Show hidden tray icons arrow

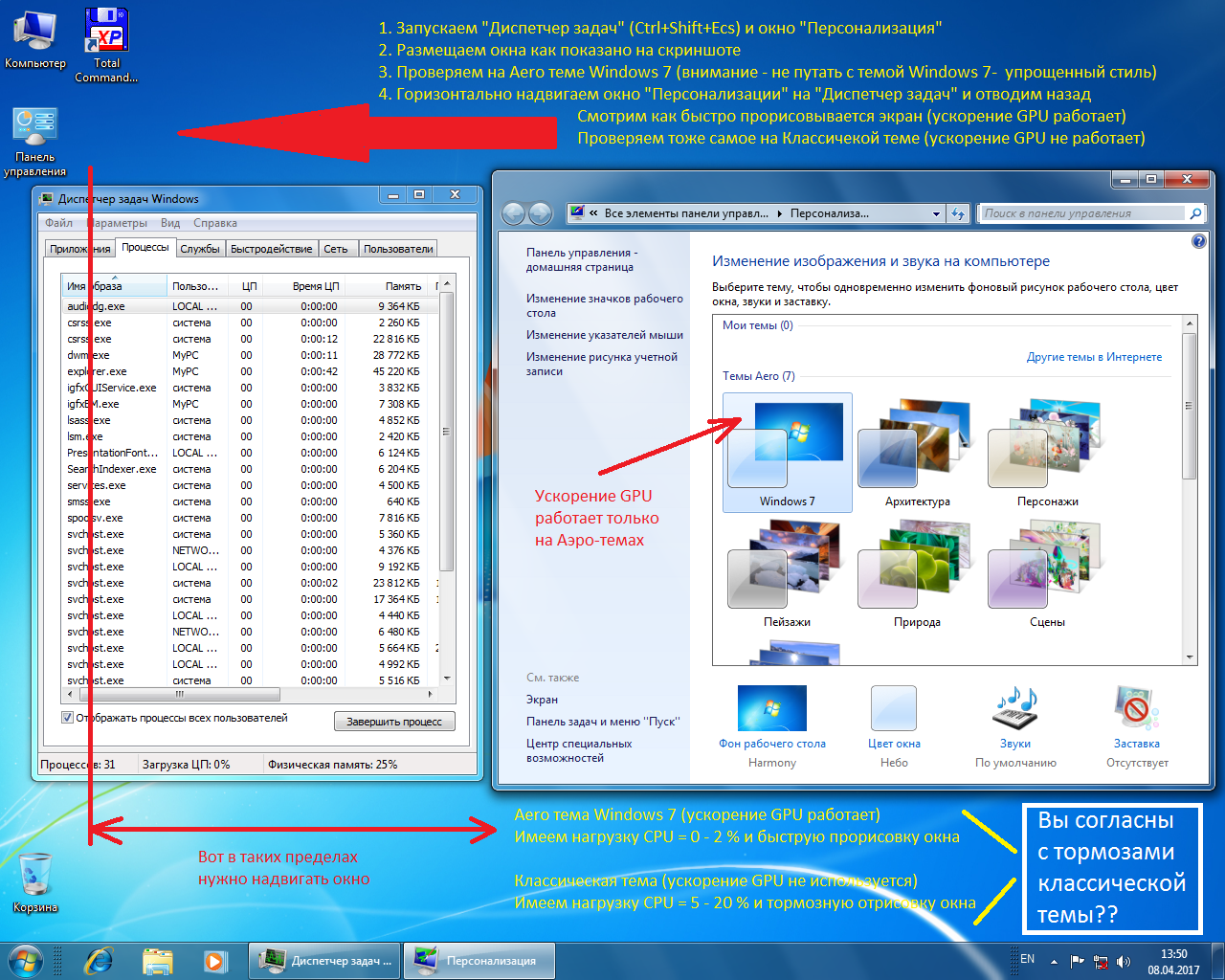pos(1054,961)
